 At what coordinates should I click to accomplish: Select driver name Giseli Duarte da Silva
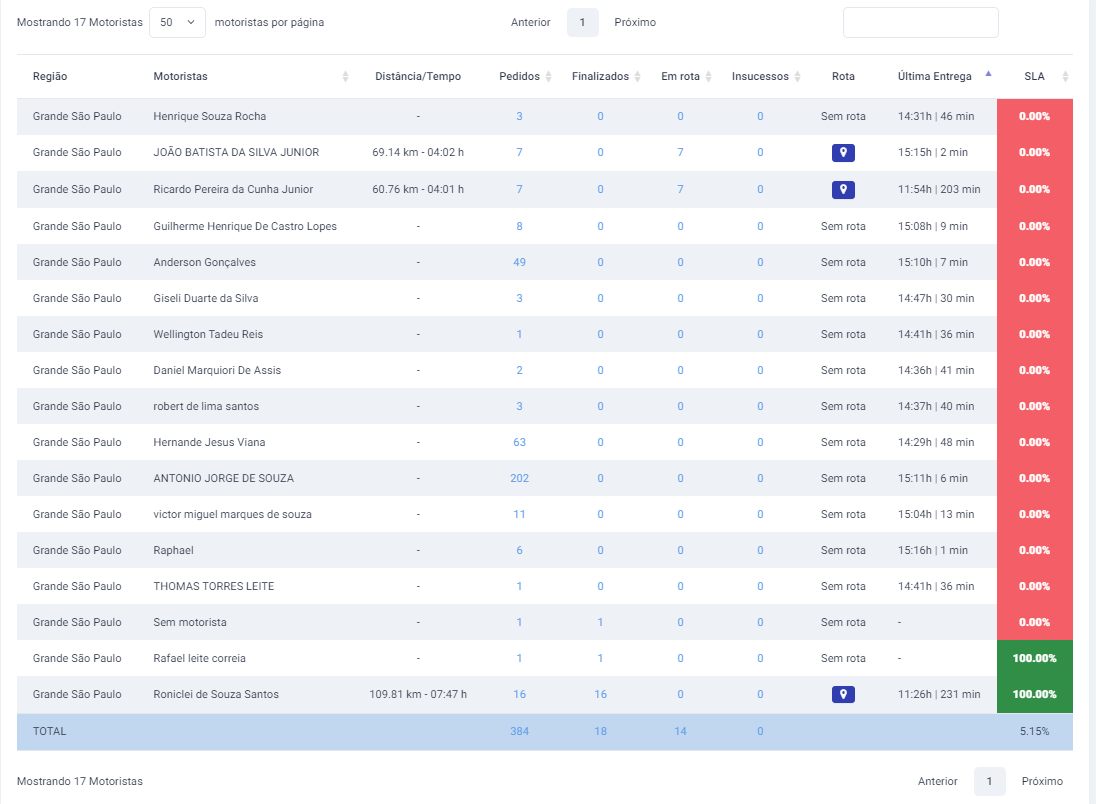pos(206,299)
